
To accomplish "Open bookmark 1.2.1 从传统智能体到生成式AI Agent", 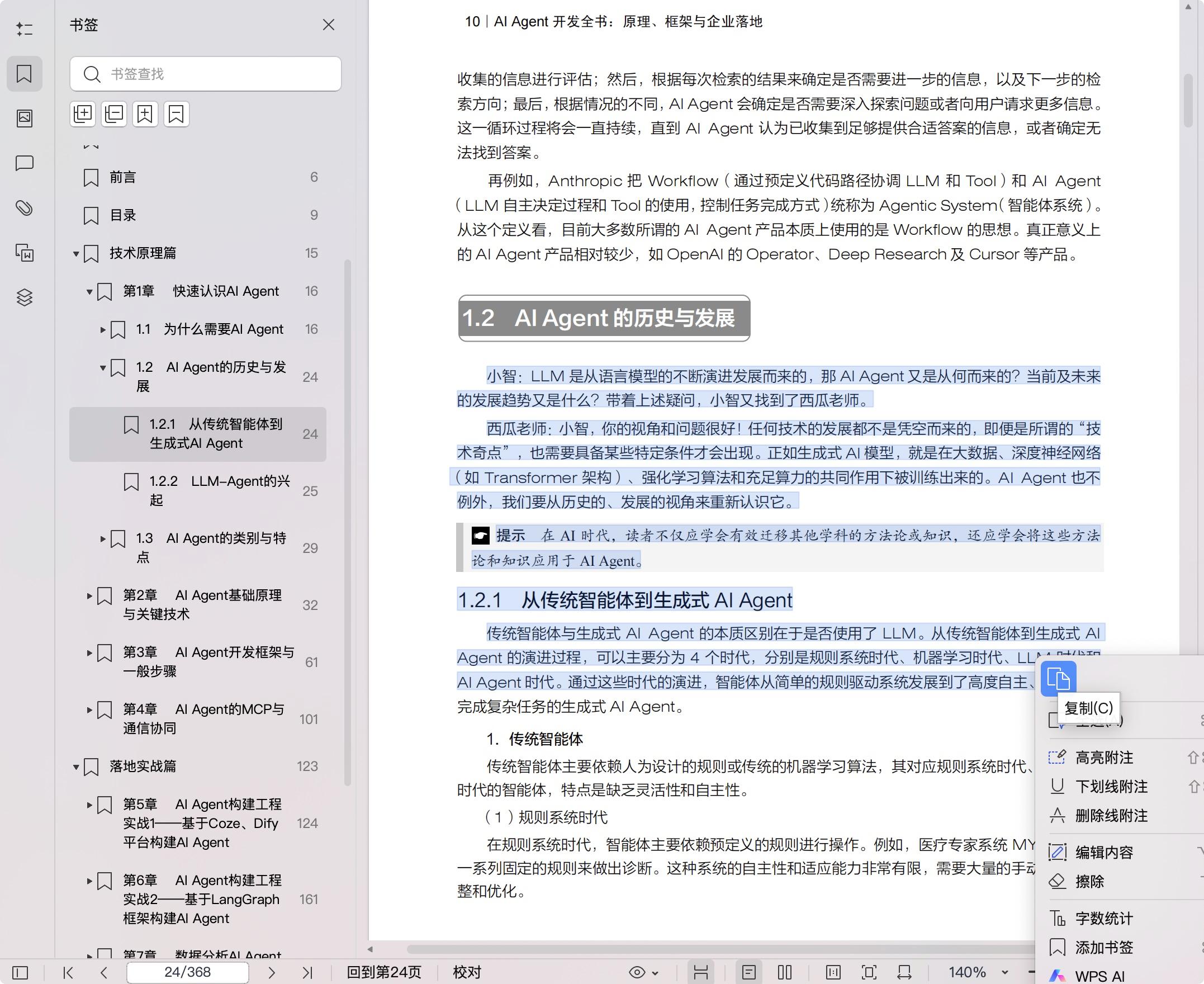I will (198, 434).
